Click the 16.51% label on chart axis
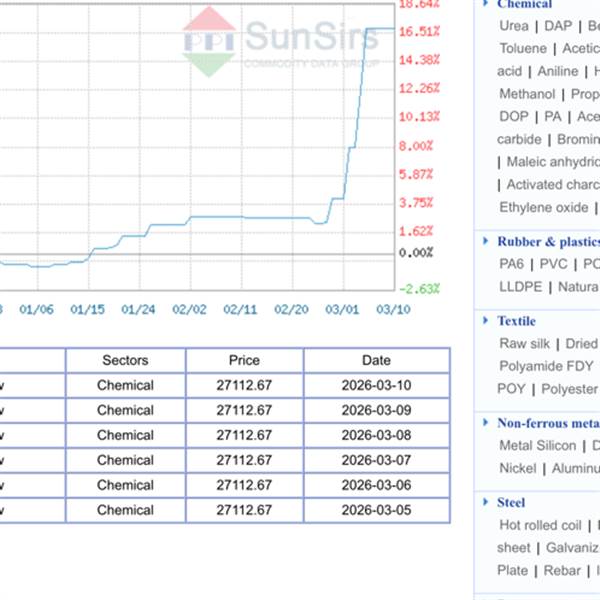The image size is (600, 600). pyautogui.click(x=419, y=31)
